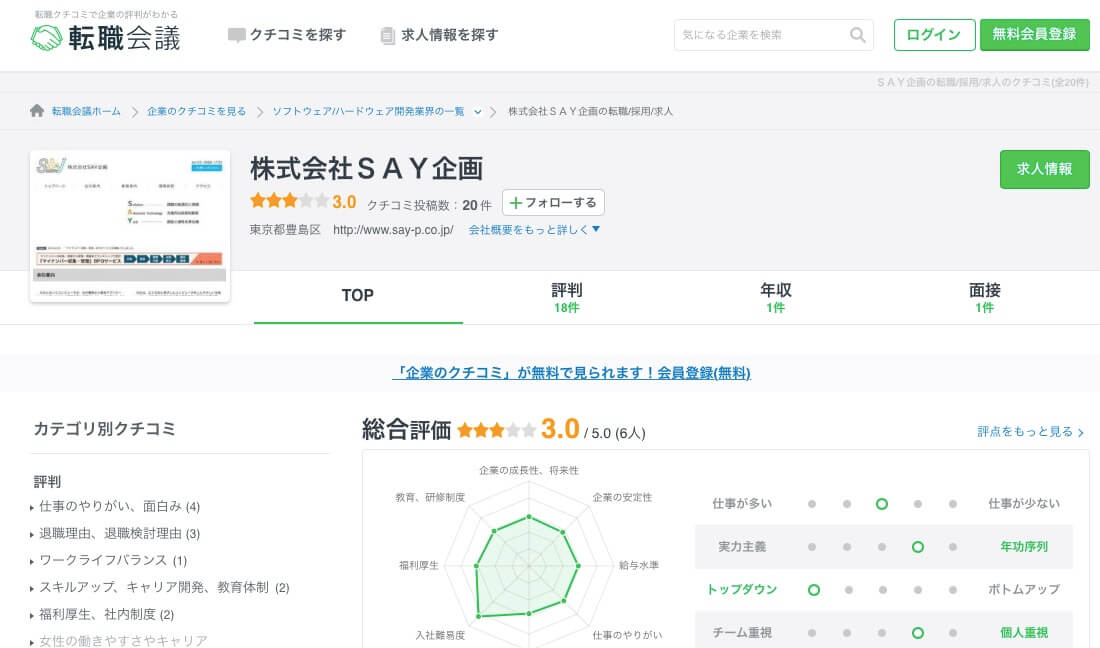
Task: Click the green marker on チーム重視 scale
Action: click(917, 633)
